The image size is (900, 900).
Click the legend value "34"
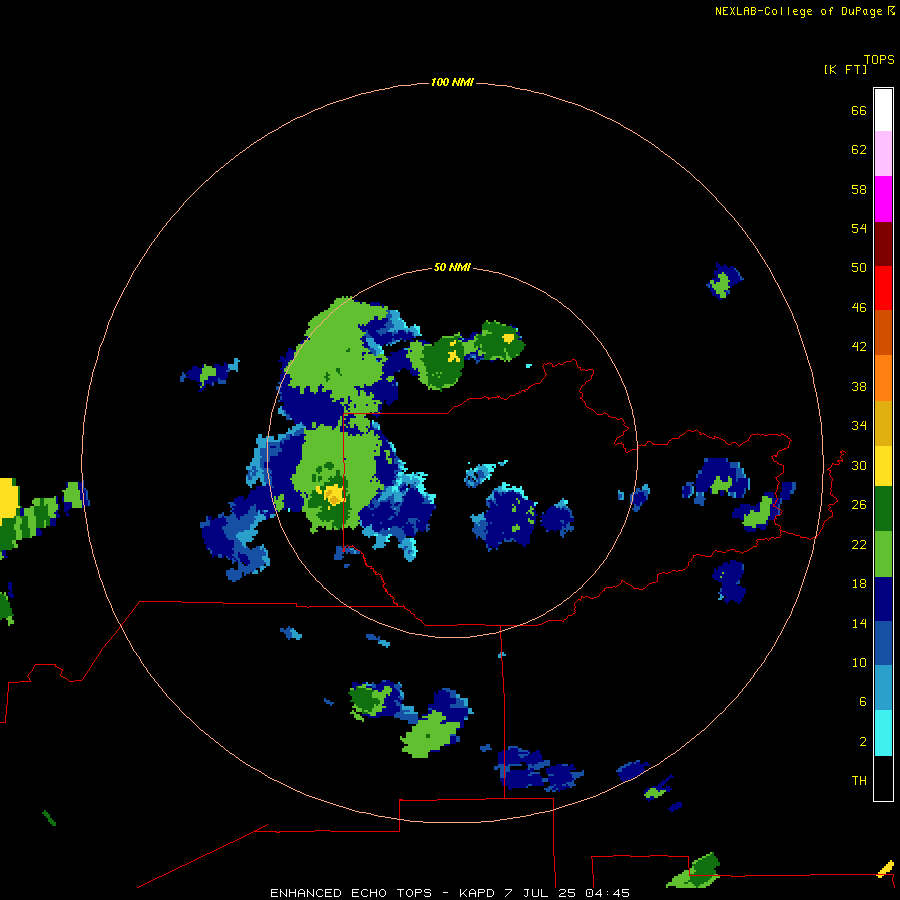[859, 425]
